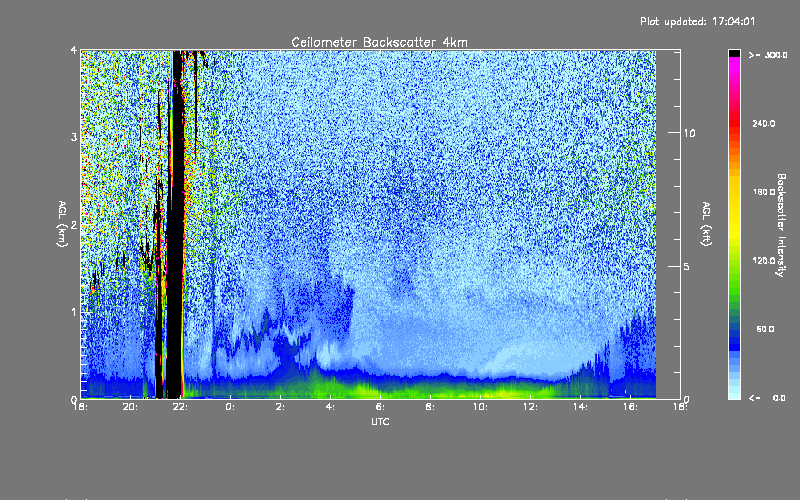Screen dimensions: 800x500
Task: Click the 'UTC' x-axis label
Action: pyautogui.click(x=380, y=421)
